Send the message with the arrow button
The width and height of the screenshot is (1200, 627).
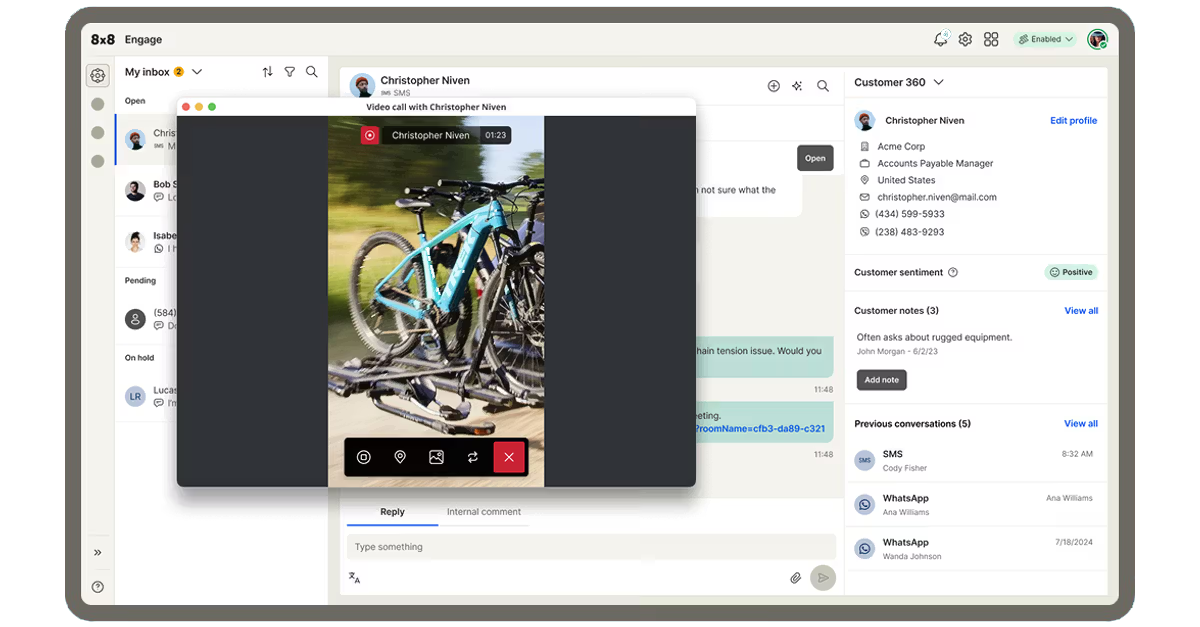pos(823,577)
